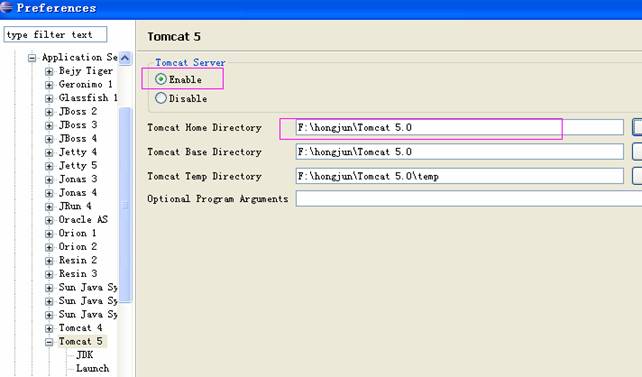Image resolution: width=642 pixels, height=377 pixels.
Task: Expand the Orion 2 node
Action: point(49,247)
